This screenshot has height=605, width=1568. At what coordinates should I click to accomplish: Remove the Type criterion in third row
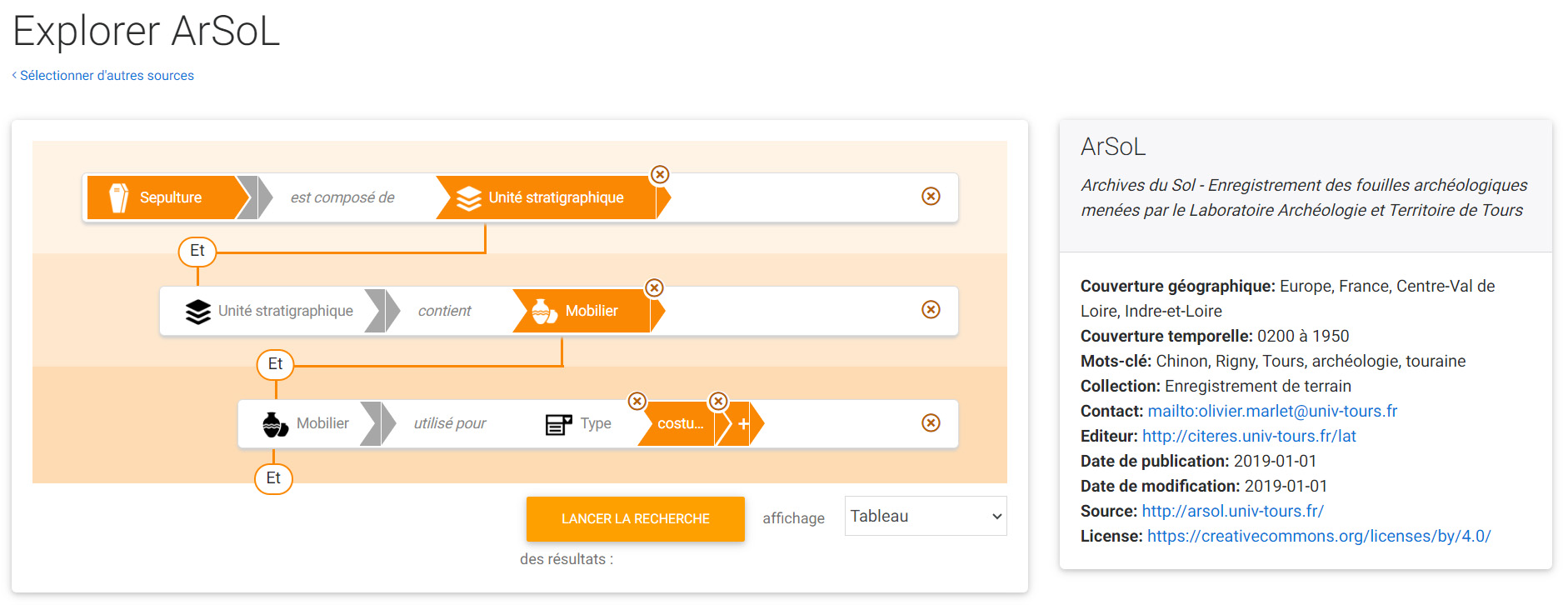pyautogui.click(x=637, y=401)
